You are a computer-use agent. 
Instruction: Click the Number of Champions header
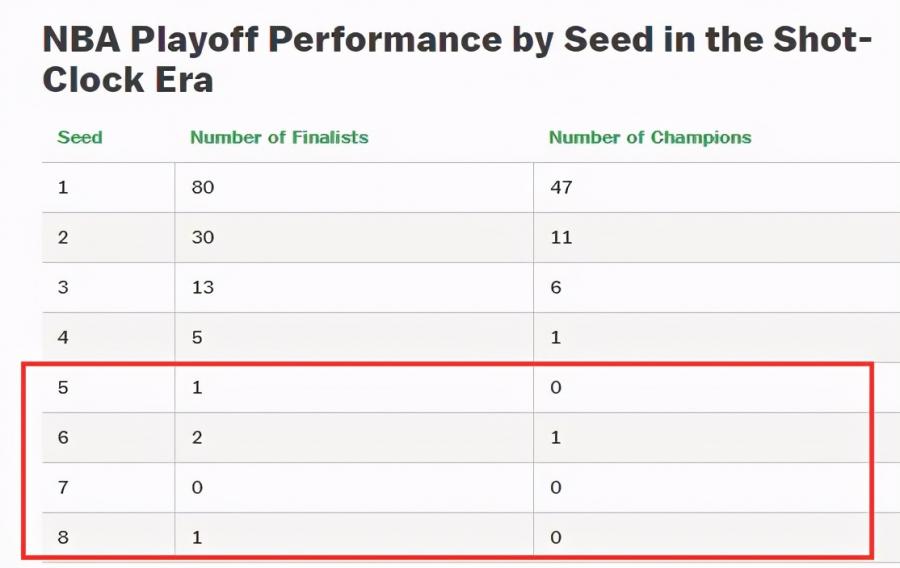[650, 137]
